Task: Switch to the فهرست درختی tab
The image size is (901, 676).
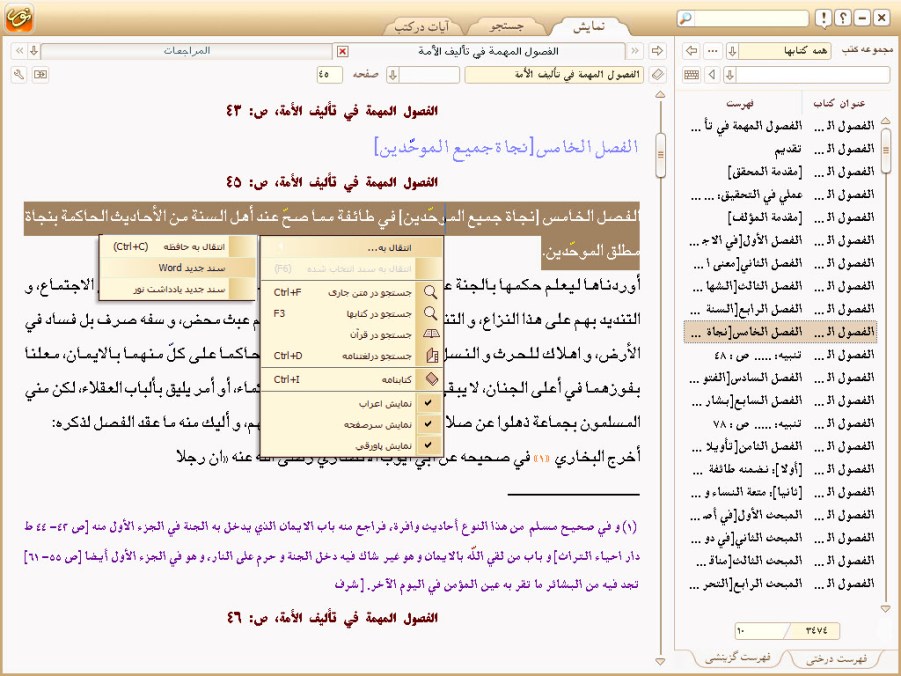Action: pos(836,659)
